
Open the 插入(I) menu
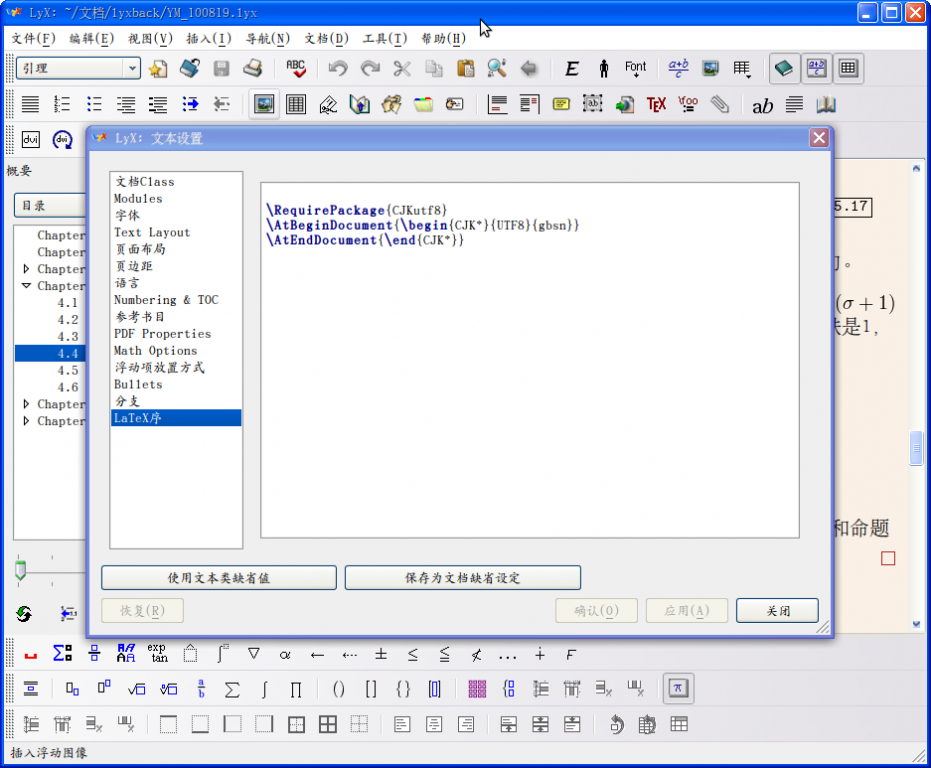(208, 39)
